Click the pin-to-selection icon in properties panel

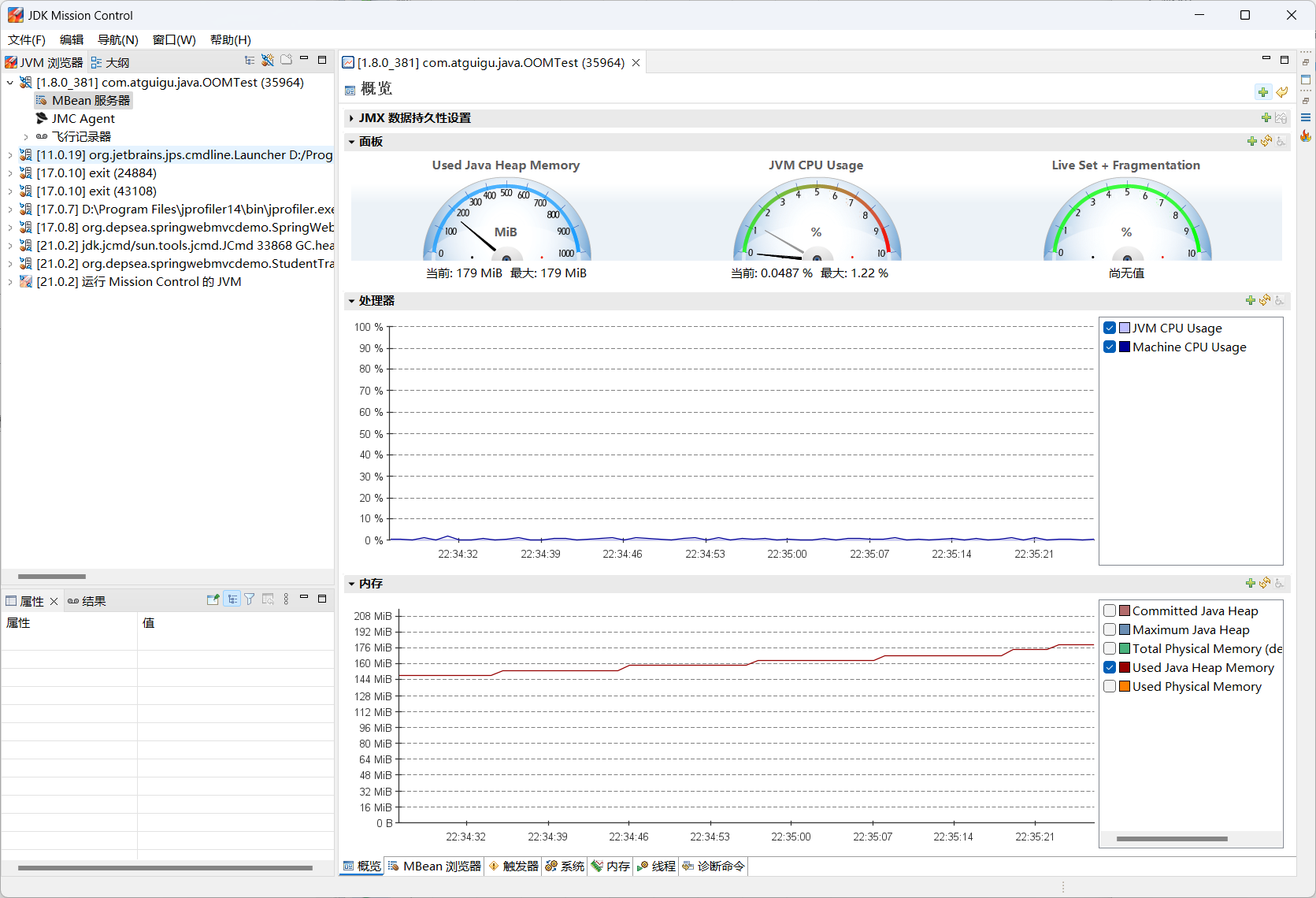coord(213,599)
